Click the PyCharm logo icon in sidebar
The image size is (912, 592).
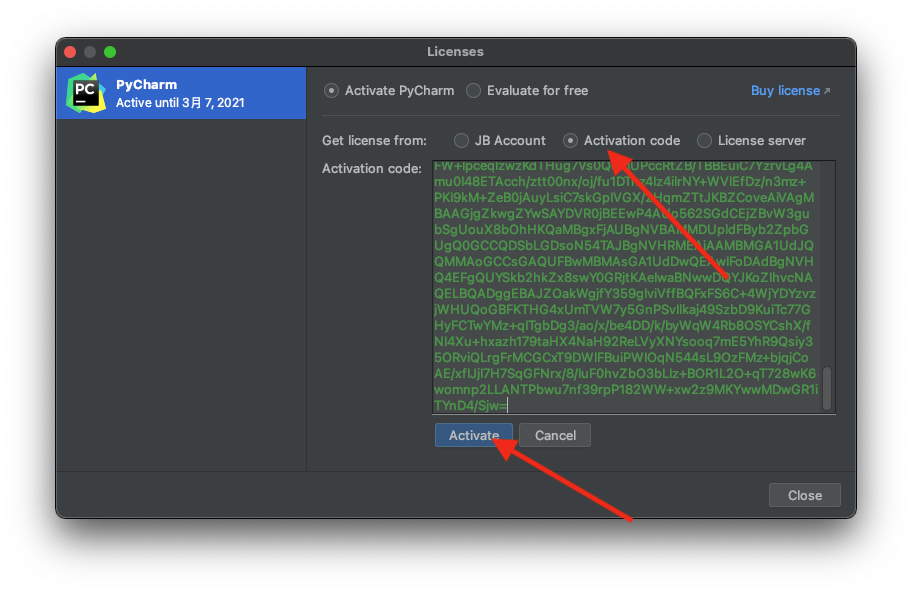pyautogui.click(x=86, y=93)
